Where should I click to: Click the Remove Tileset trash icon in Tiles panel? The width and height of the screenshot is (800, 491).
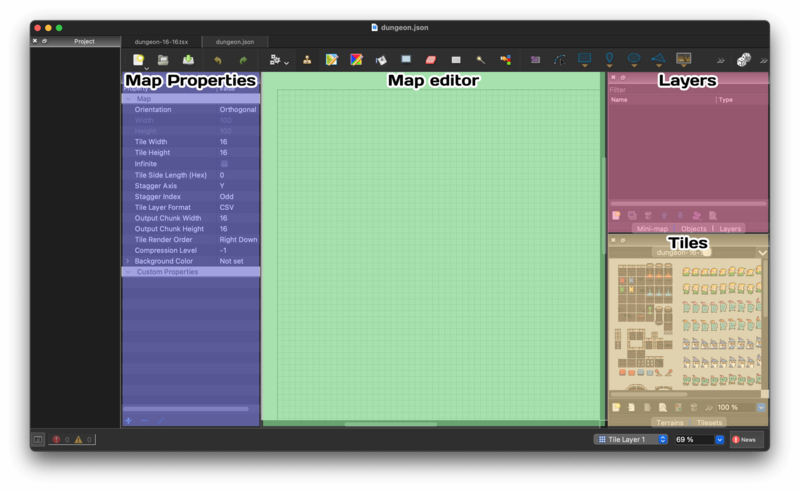[x=693, y=407]
